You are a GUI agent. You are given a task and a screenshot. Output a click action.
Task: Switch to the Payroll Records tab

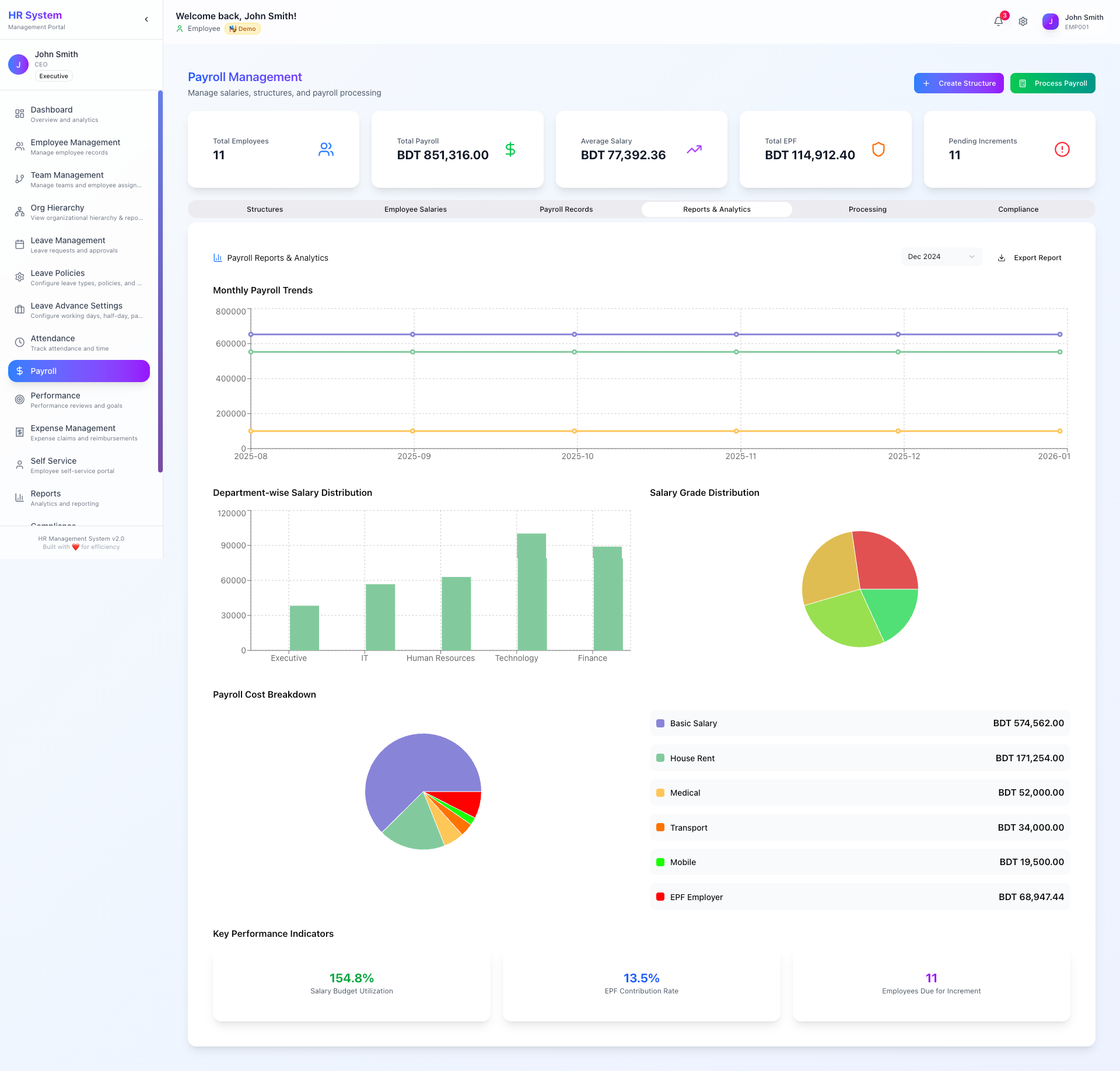[566, 209]
